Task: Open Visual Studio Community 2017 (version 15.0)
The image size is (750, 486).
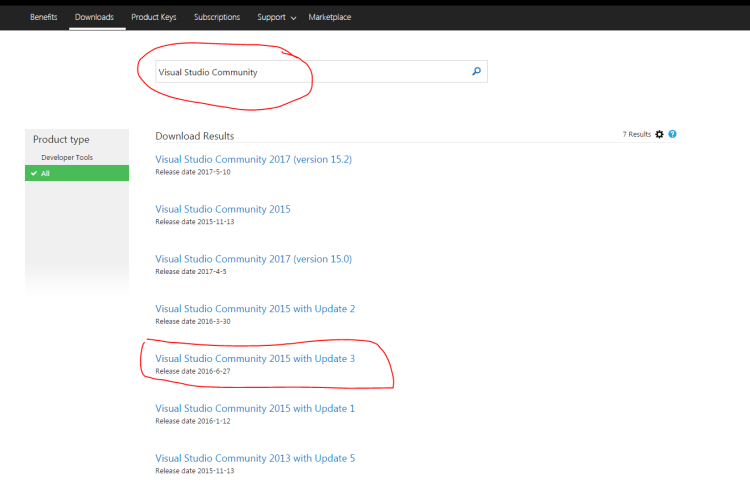Action: click(254, 259)
